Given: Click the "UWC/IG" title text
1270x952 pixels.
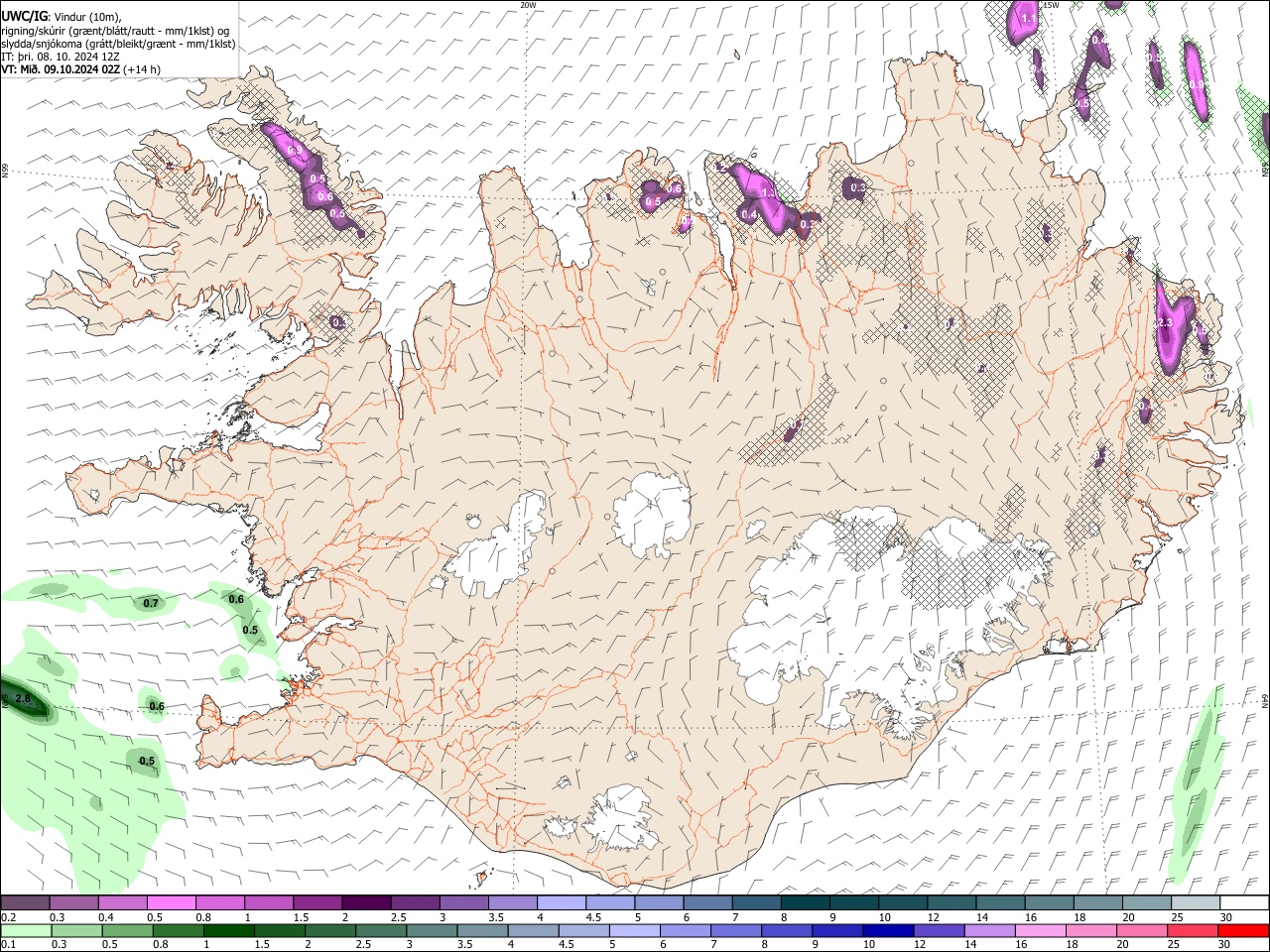Looking at the screenshot, I should tap(24, 16).
